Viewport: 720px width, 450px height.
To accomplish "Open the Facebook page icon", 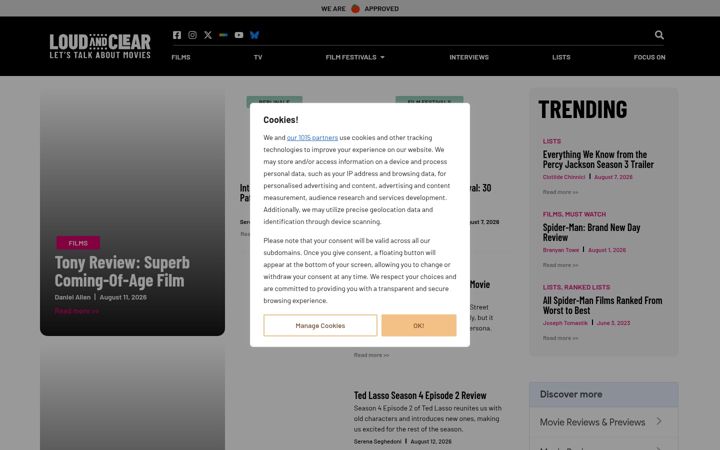I will tap(177, 35).
